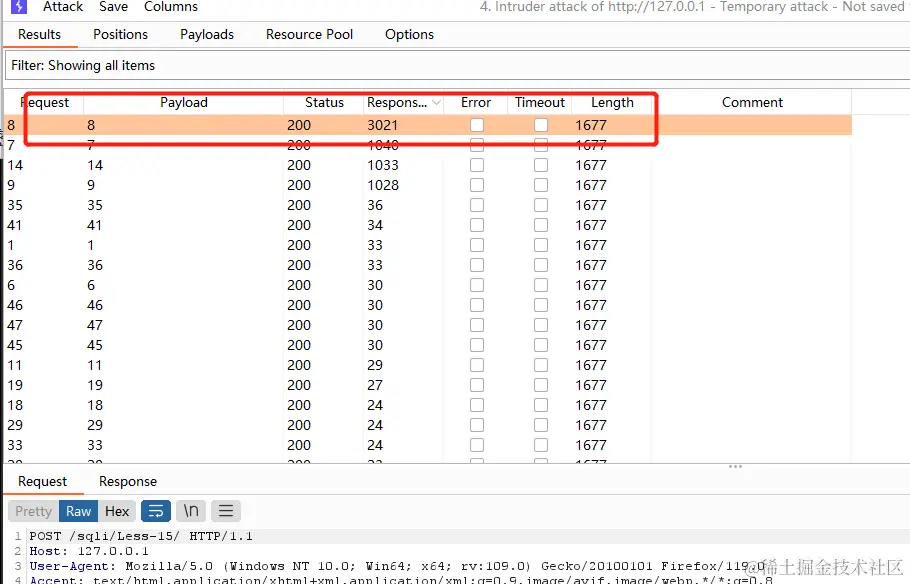Click the User-Agent header line
Screen dimensions: 910x584
click(398, 566)
